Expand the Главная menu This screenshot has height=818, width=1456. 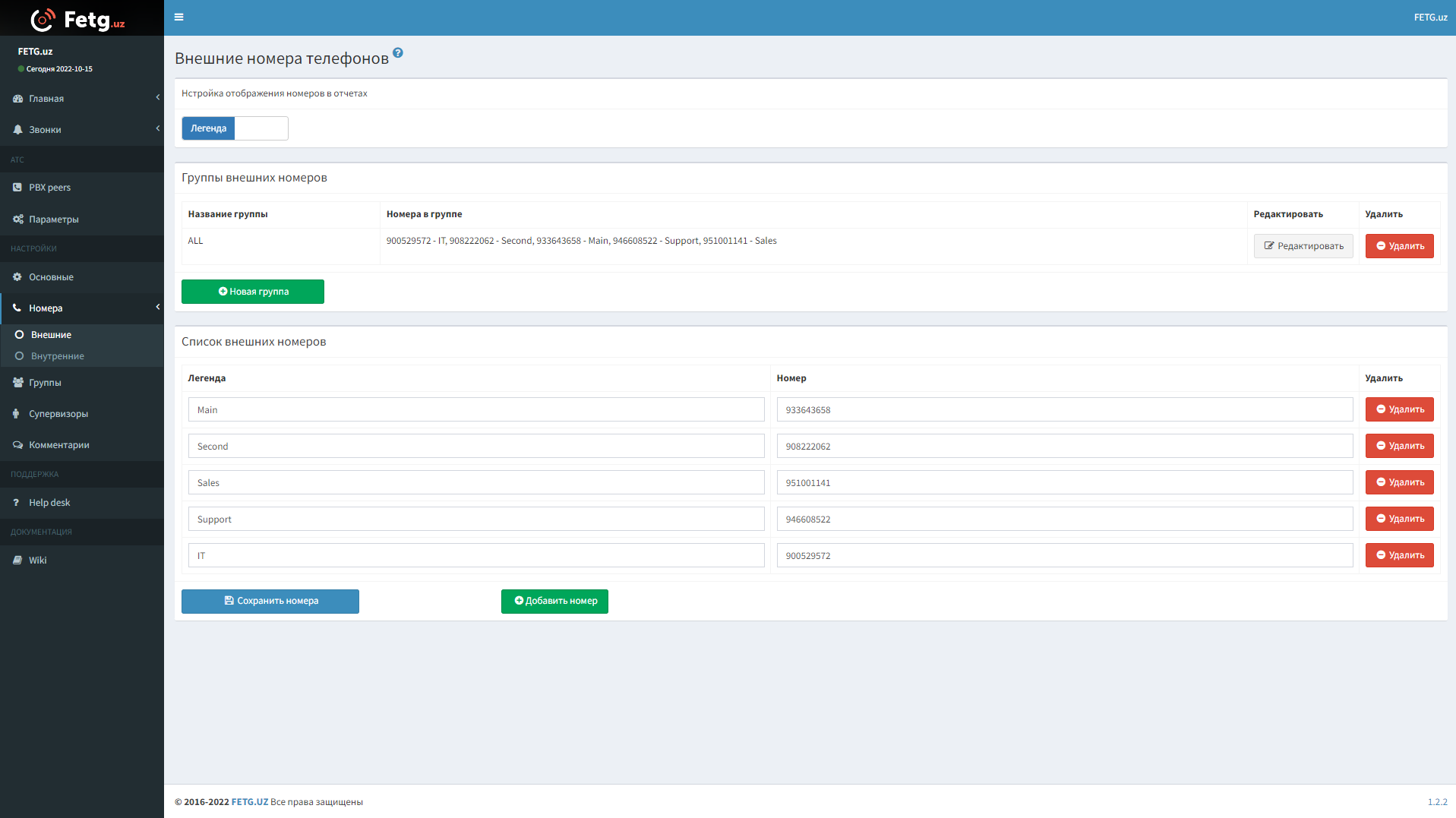click(x=46, y=99)
